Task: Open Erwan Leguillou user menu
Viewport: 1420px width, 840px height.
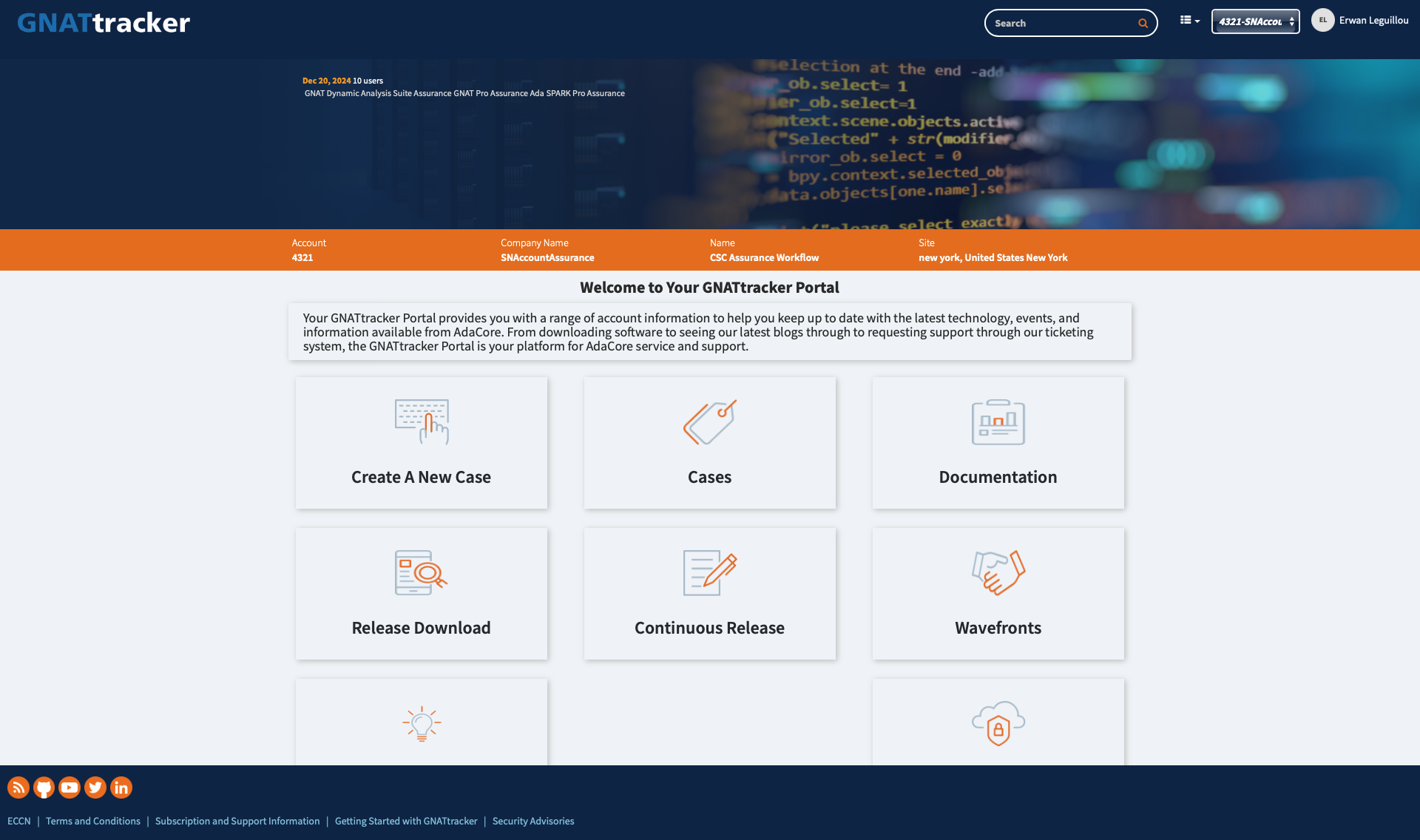Action: (1373, 21)
